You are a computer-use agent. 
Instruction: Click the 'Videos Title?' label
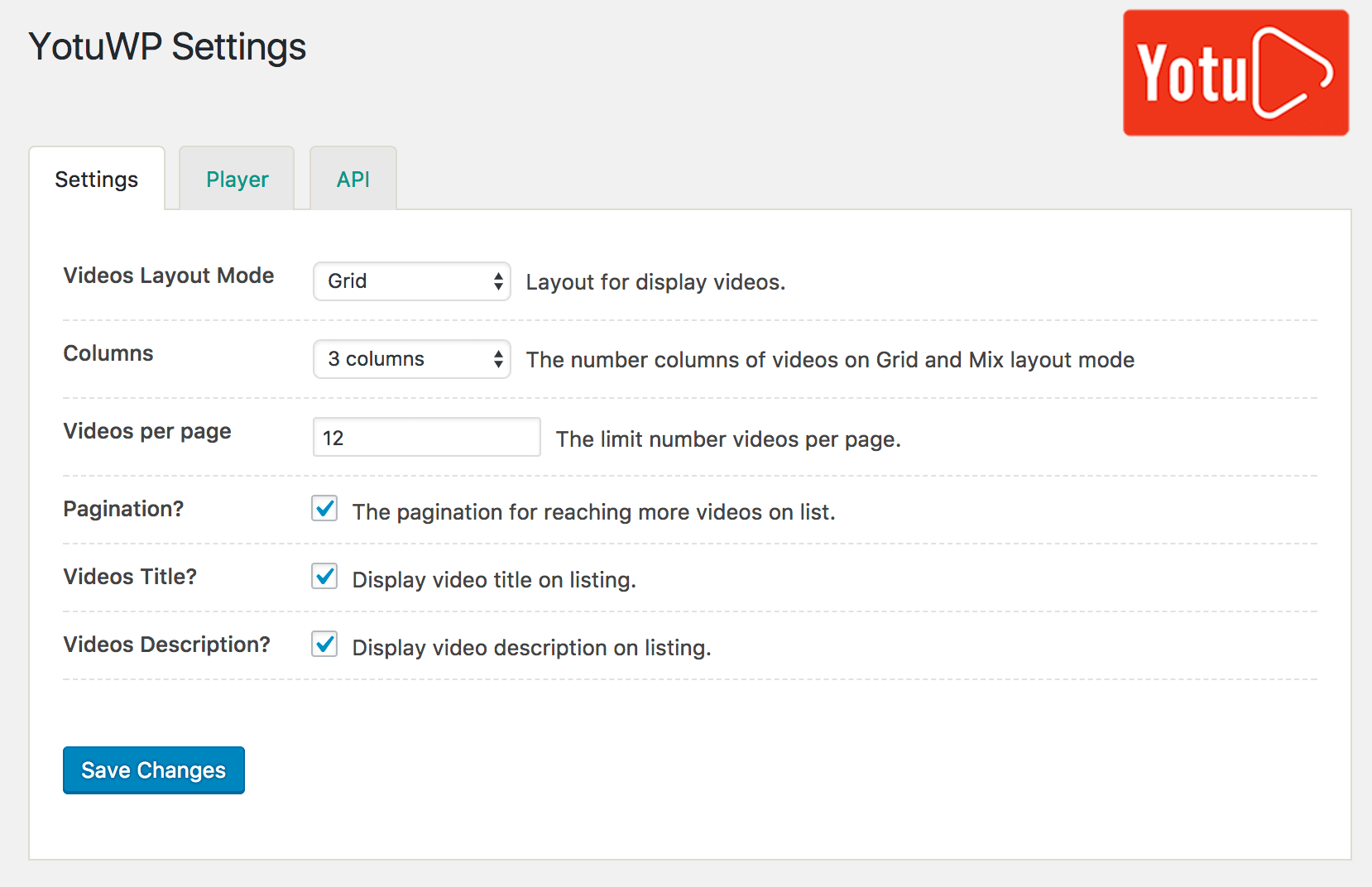point(130,577)
